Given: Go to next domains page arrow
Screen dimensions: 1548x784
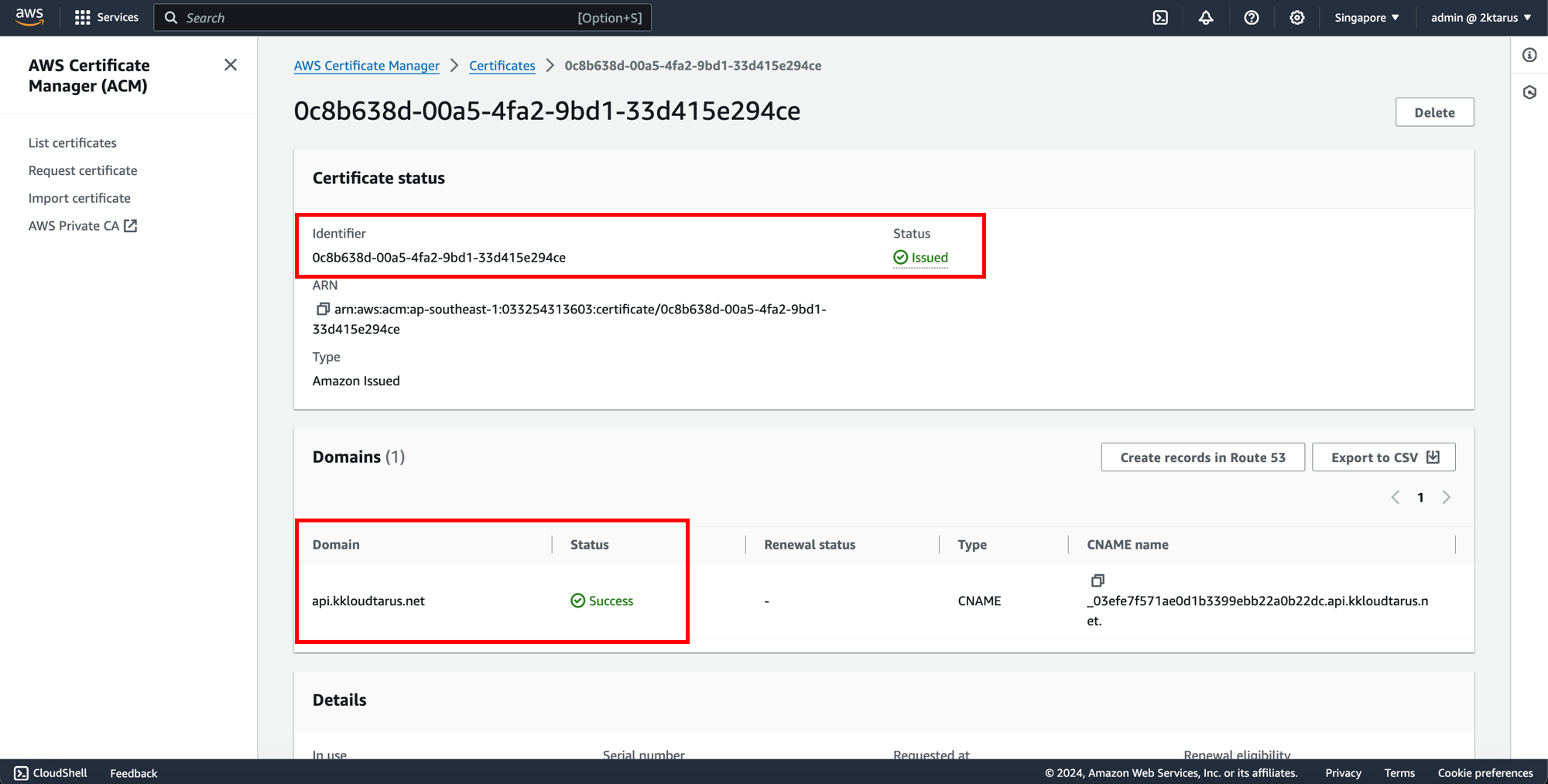Looking at the screenshot, I should (1446, 498).
